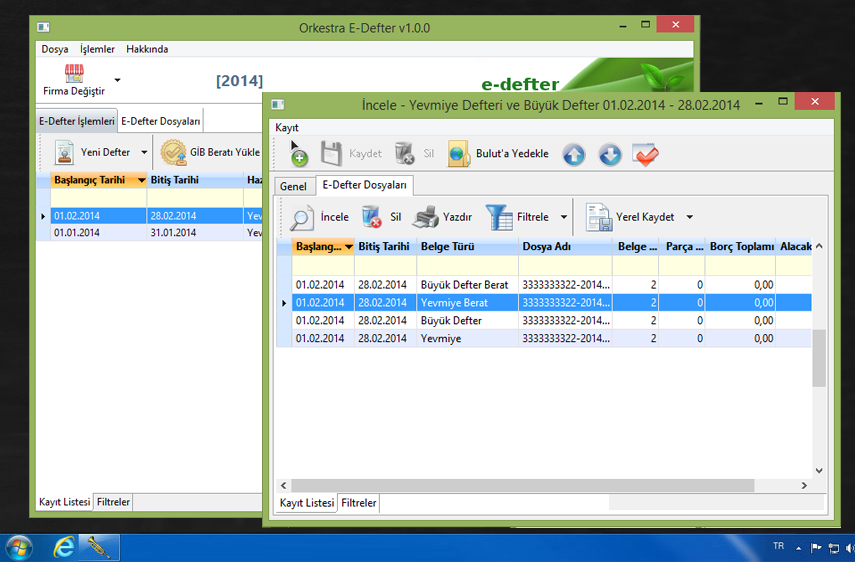Screen dimensions: 855x562
Task: Open the Yeni Defter dropdown arrow
Action: click(x=144, y=153)
